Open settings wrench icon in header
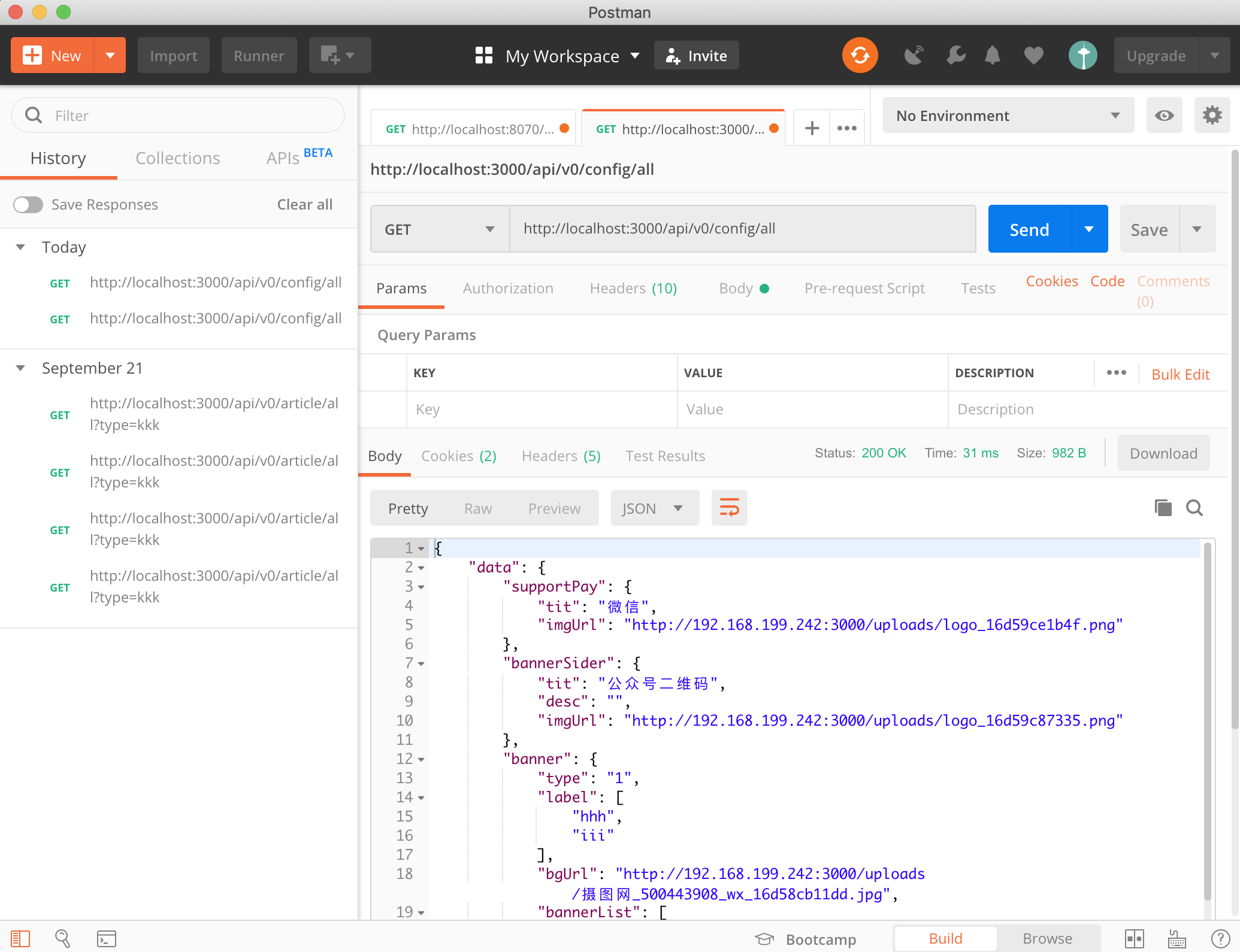This screenshot has width=1240, height=952. coord(955,55)
